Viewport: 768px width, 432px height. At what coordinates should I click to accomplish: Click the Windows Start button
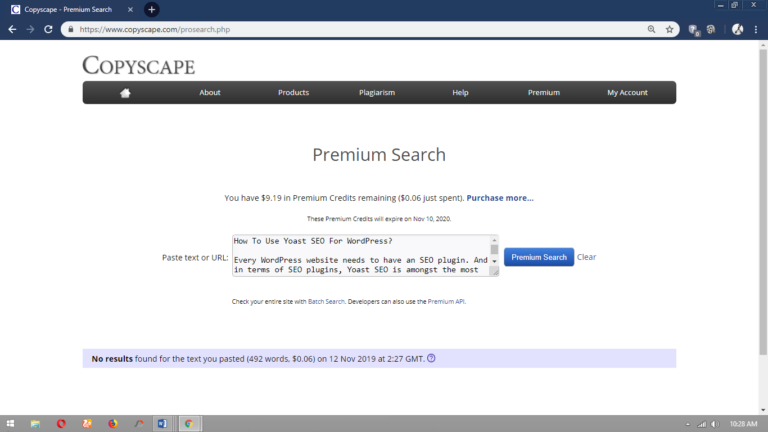pyautogui.click(x=10, y=424)
